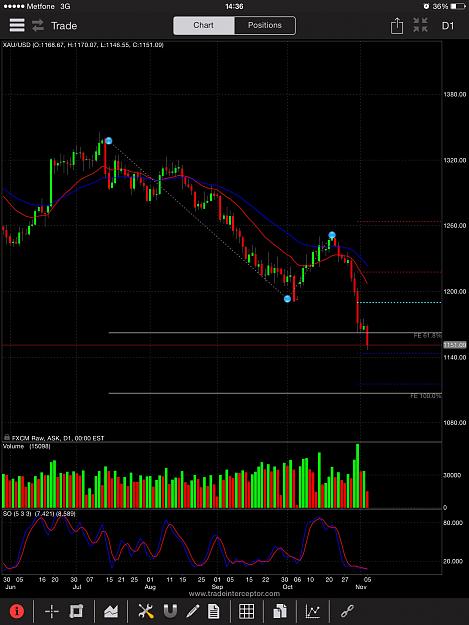Image resolution: width=469 pixels, height=625 pixels.
Task: Tap the lock icon beside FXCM Raw
Action: (7, 438)
